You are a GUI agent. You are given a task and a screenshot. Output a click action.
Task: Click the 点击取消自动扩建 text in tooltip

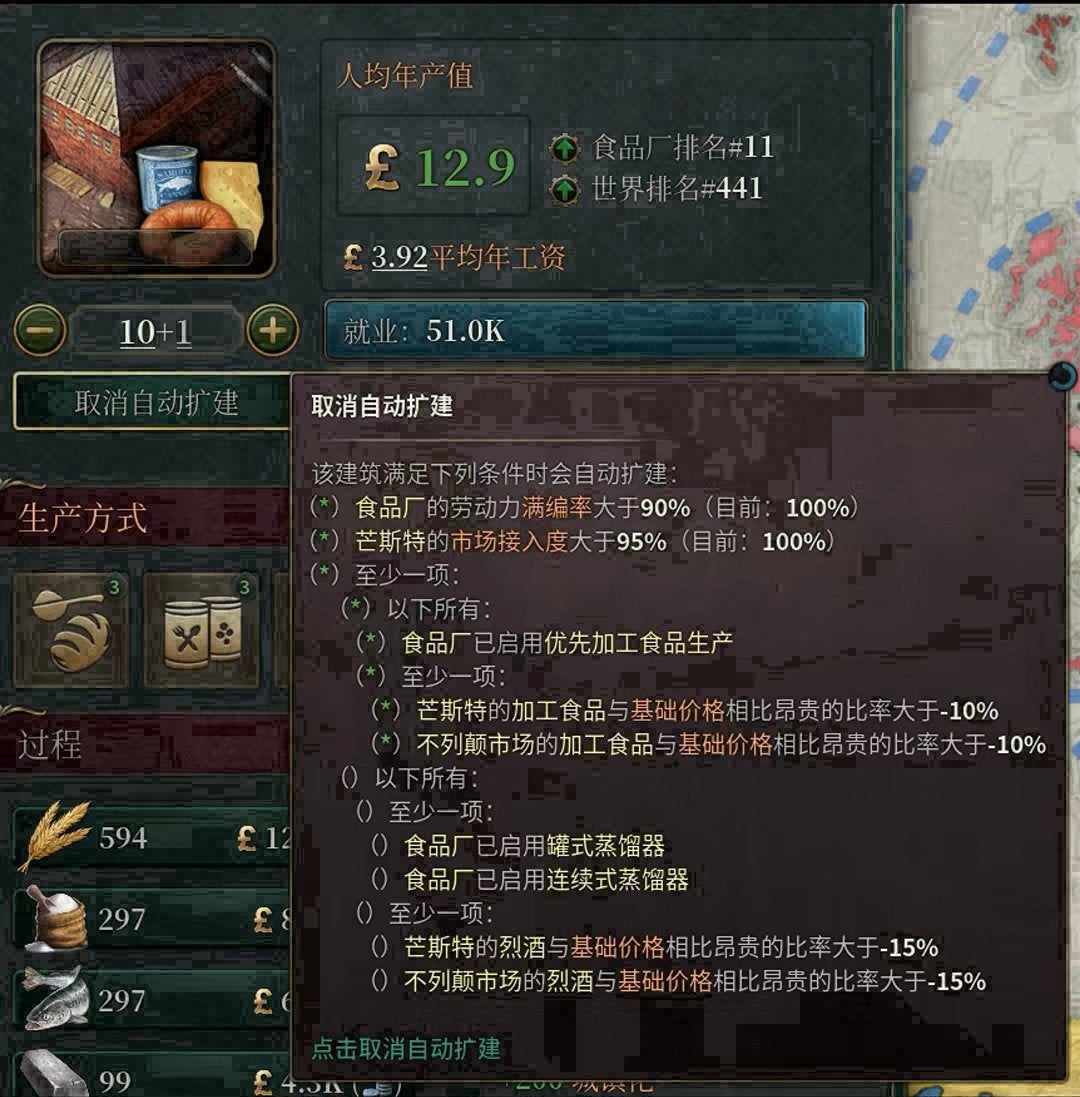point(406,1048)
